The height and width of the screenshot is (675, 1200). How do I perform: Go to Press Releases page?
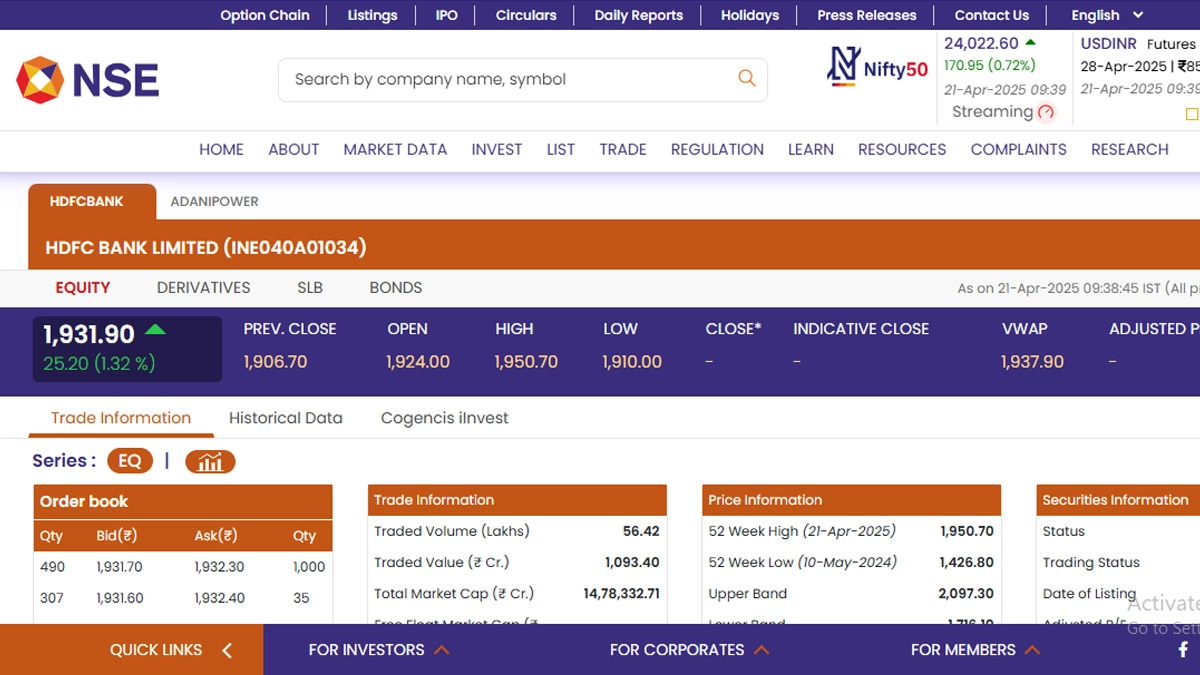(x=866, y=15)
